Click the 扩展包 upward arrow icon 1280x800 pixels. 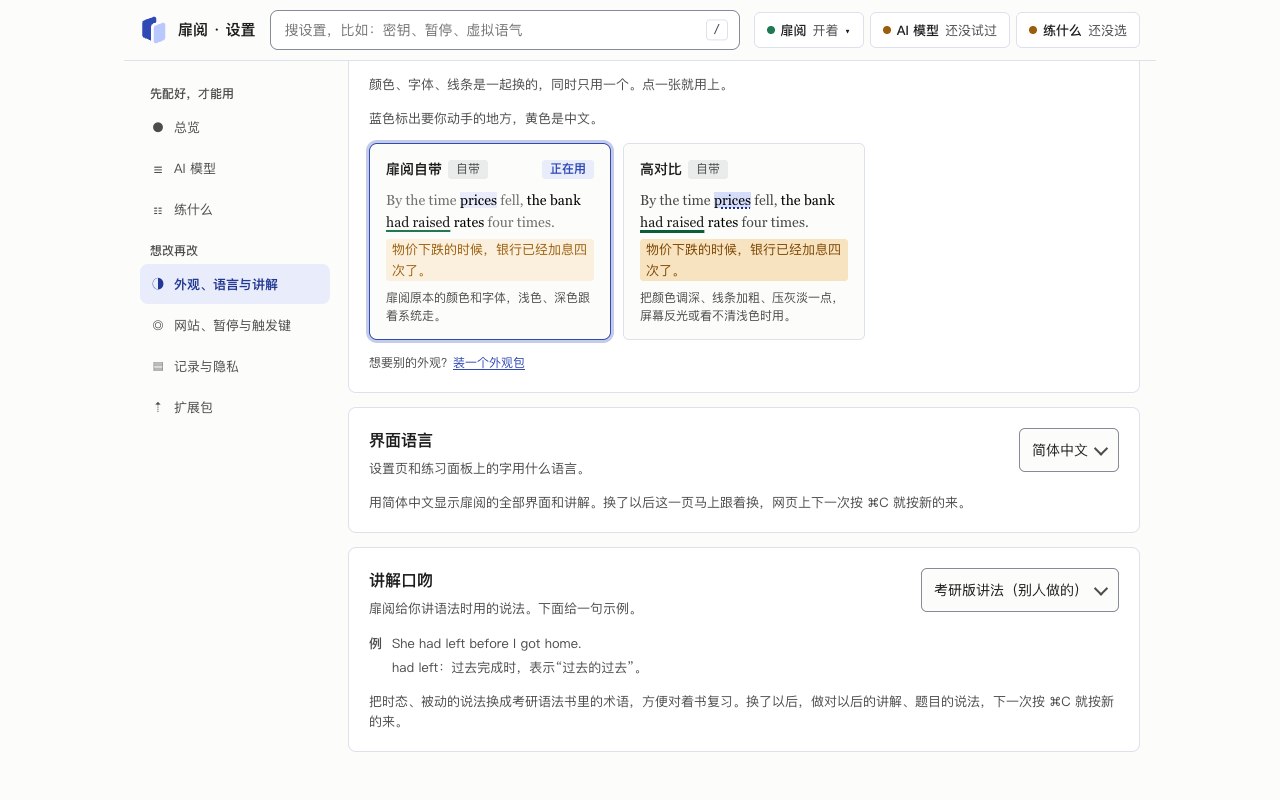(157, 407)
